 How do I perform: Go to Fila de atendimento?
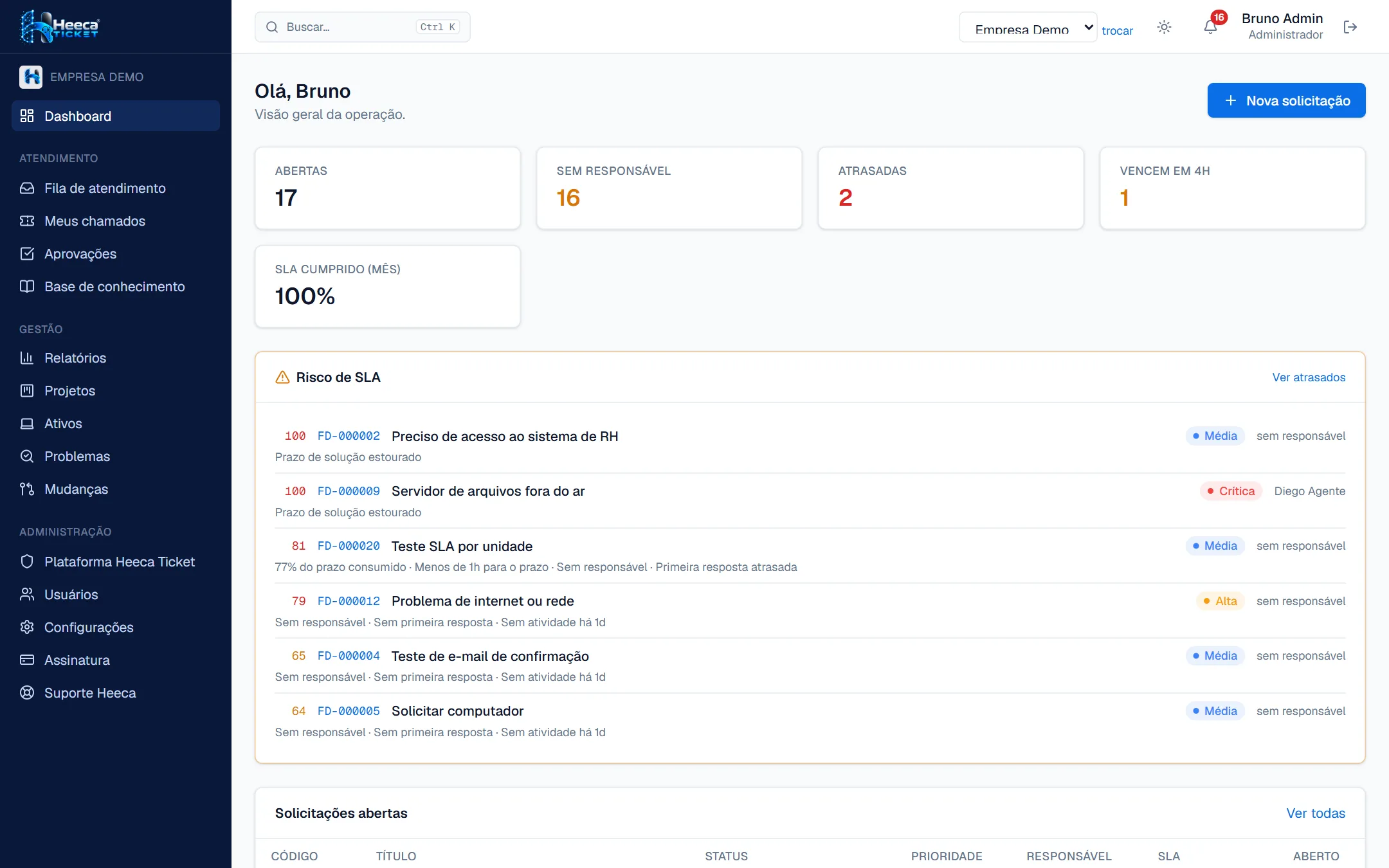pos(116,188)
